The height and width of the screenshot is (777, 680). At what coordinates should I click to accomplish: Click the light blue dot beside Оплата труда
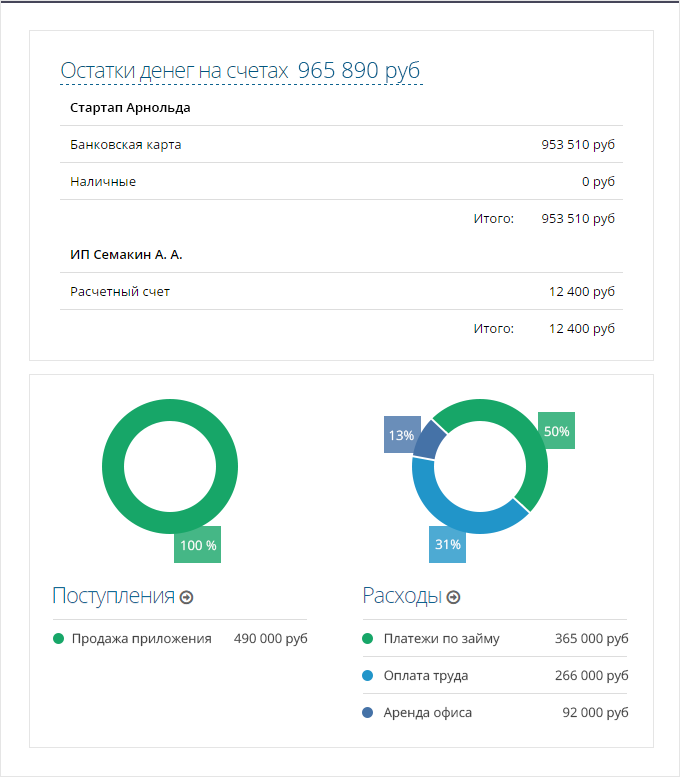point(368,676)
